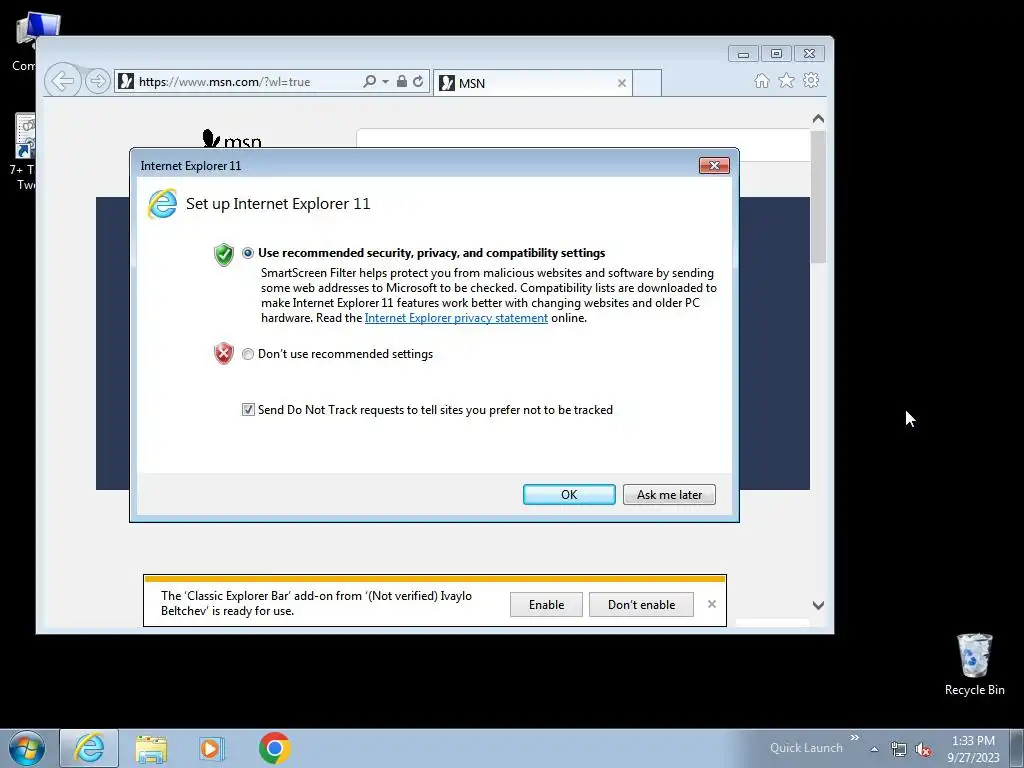
Task: Click the network status tray icon
Action: (x=899, y=749)
